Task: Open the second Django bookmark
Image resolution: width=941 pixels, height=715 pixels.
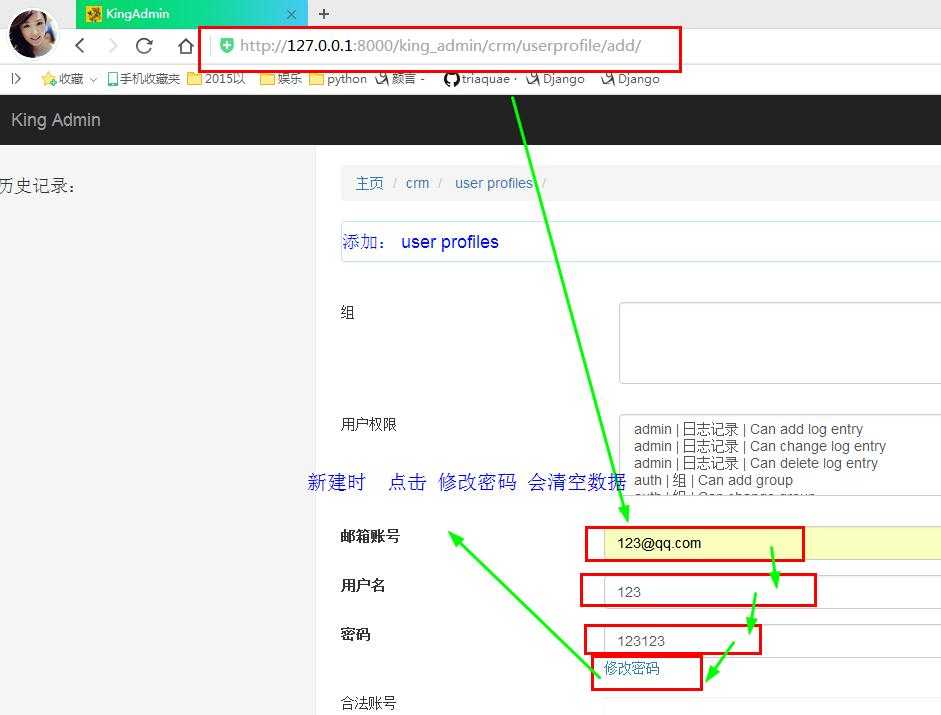Action: [x=630, y=79]
